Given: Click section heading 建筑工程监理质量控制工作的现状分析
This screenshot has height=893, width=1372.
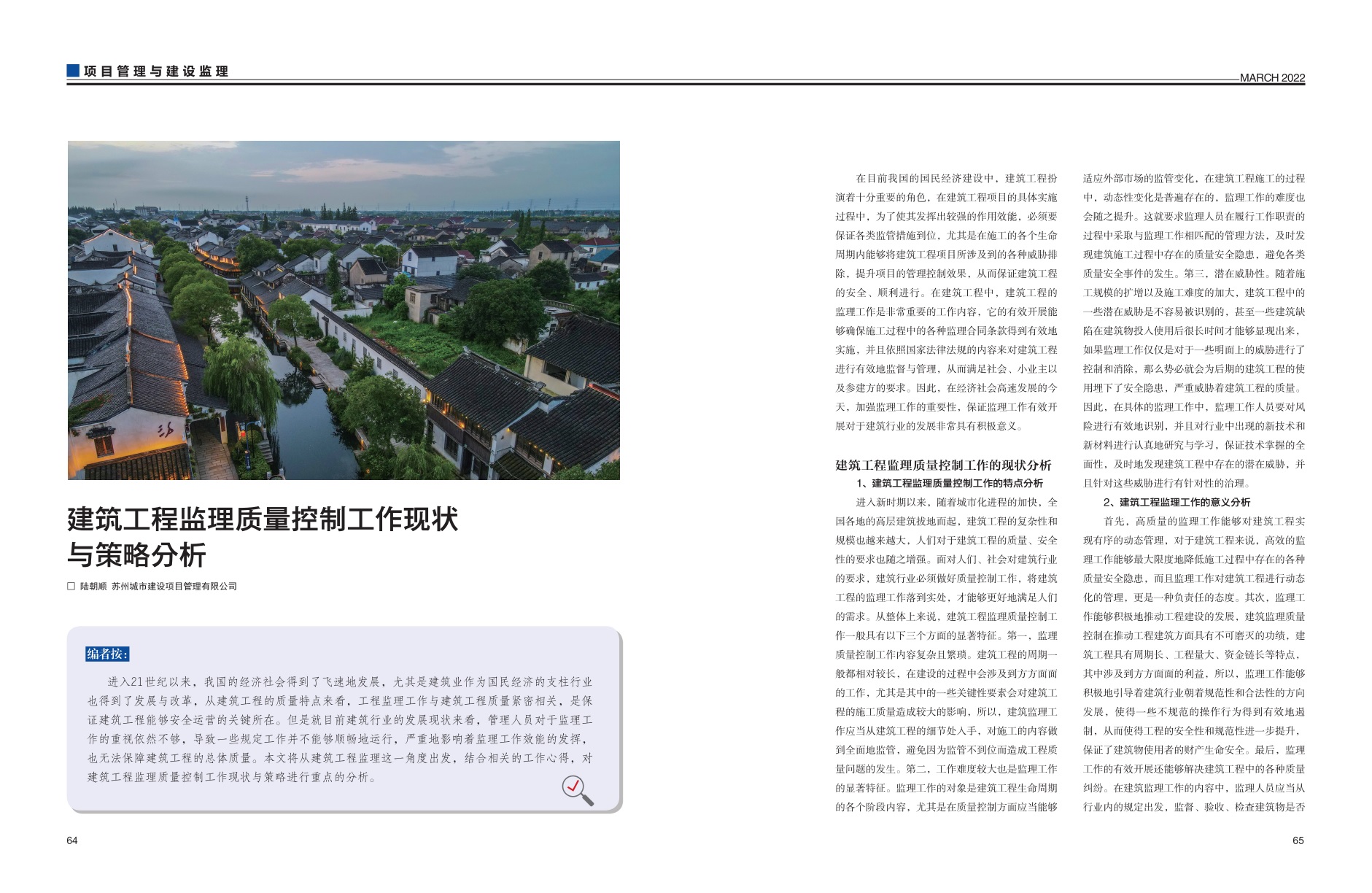Looking at the screenshot, I should 943,465.
